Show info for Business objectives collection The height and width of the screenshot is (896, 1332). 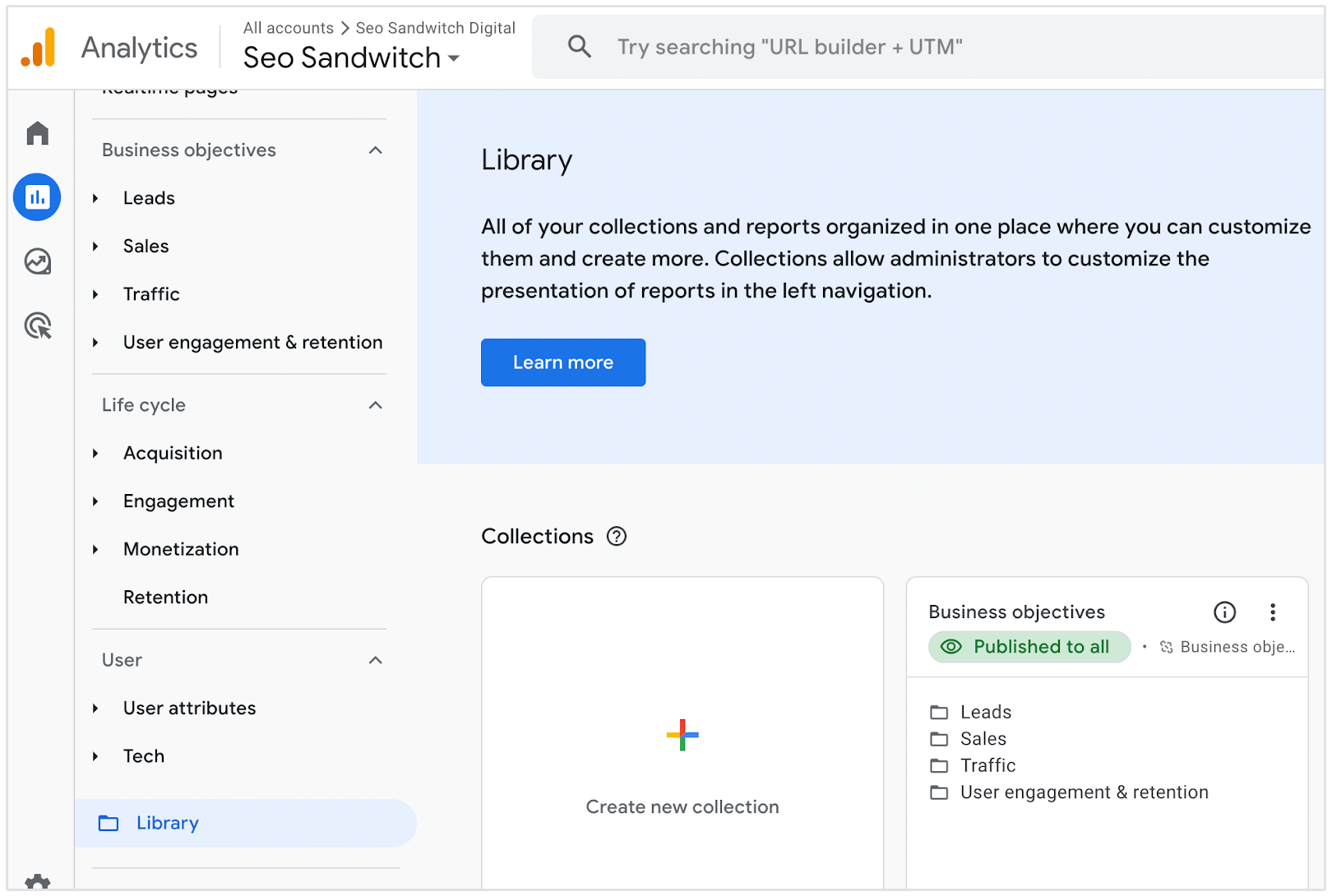pyautogui.click(x=1224, y=612)
